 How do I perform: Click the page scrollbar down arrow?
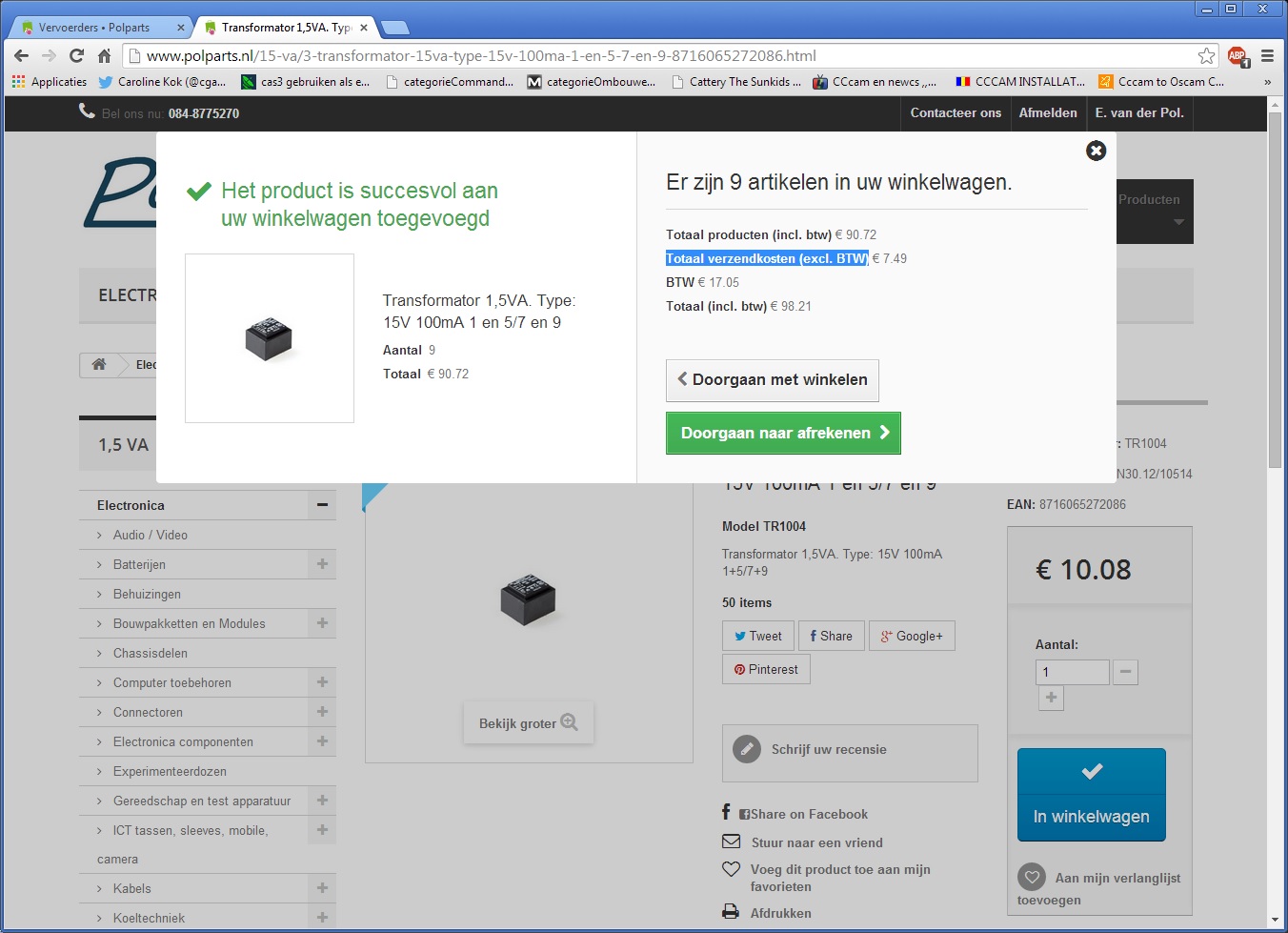[x=1275, y=921]
